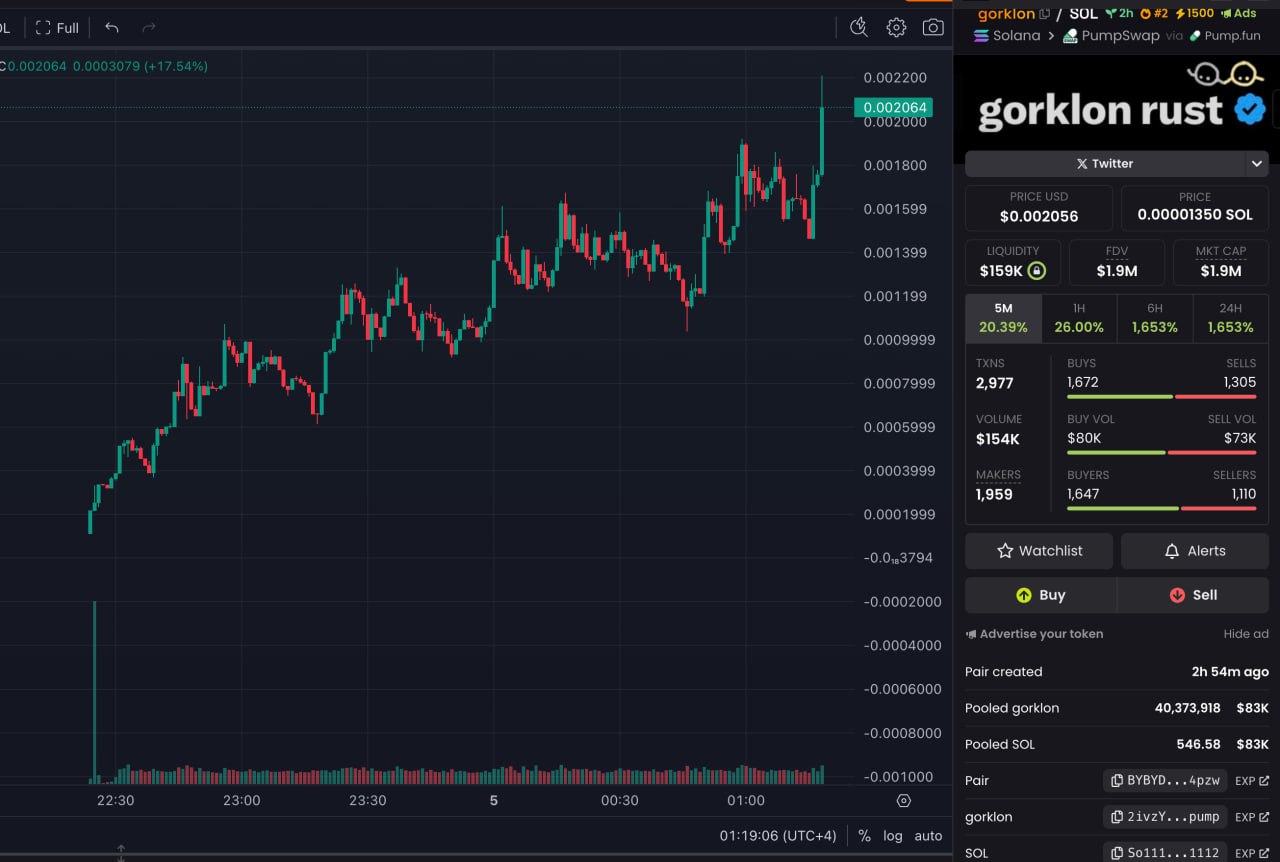Undo the last chart action
This screenshot has height=862, width=1280.
point(112,28)
